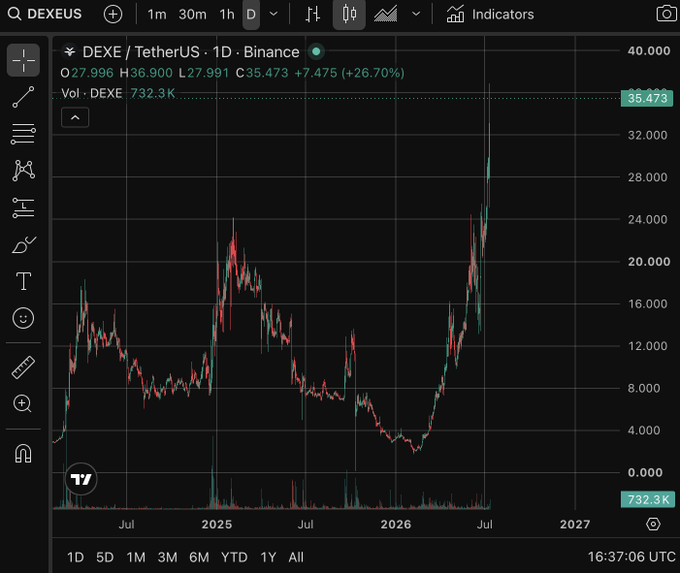680x573 pixels.
Task: Click the add symbol plus icon
Action: point(113,14)
